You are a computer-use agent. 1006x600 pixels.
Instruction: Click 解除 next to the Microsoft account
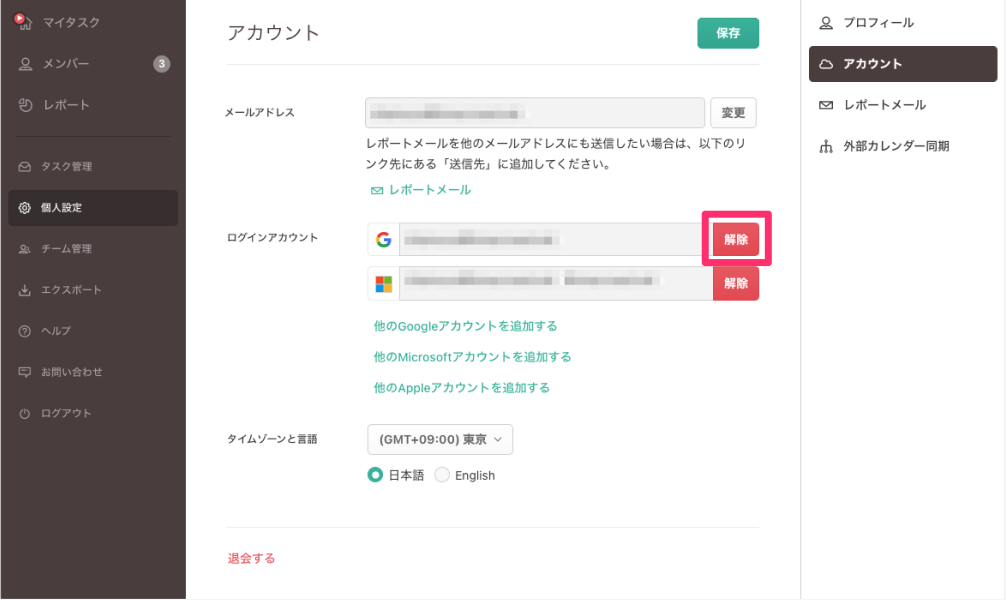tap(736, 283)
